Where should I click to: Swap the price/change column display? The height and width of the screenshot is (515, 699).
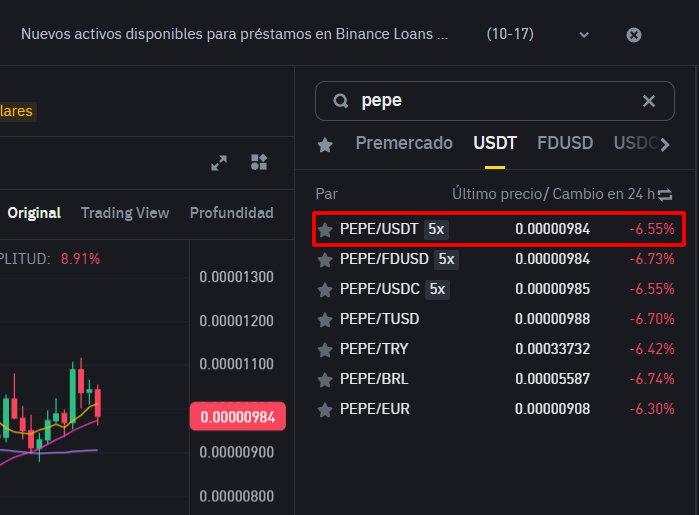pos(665,194)
